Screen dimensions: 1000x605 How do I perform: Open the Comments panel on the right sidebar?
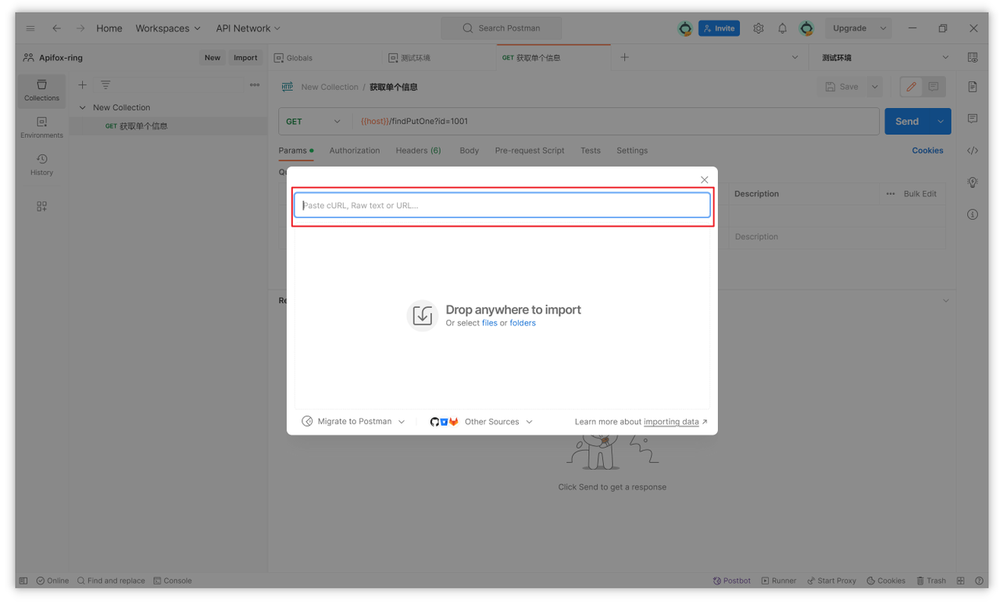pos(972,119)
